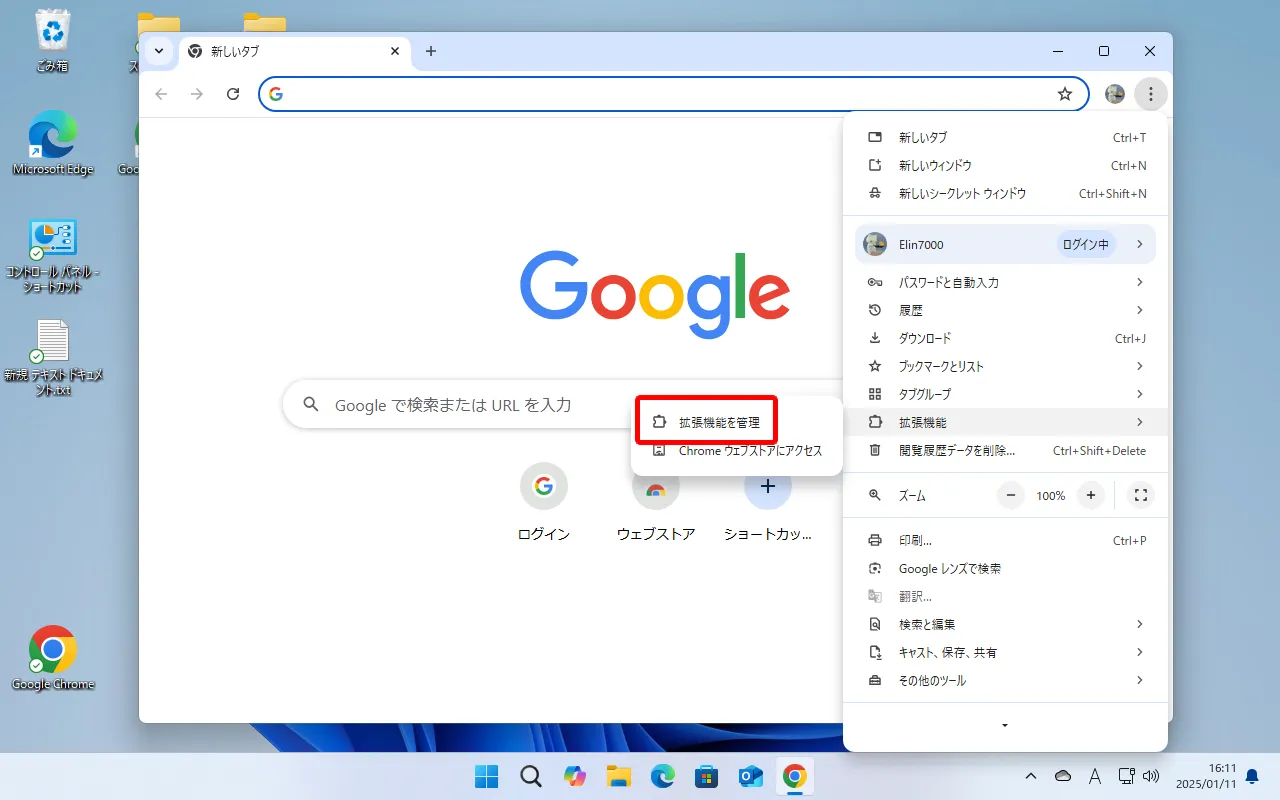Open Outlook from the taskbar
Viewport: 1280px width, 800px height.
(x=751, y=776)
